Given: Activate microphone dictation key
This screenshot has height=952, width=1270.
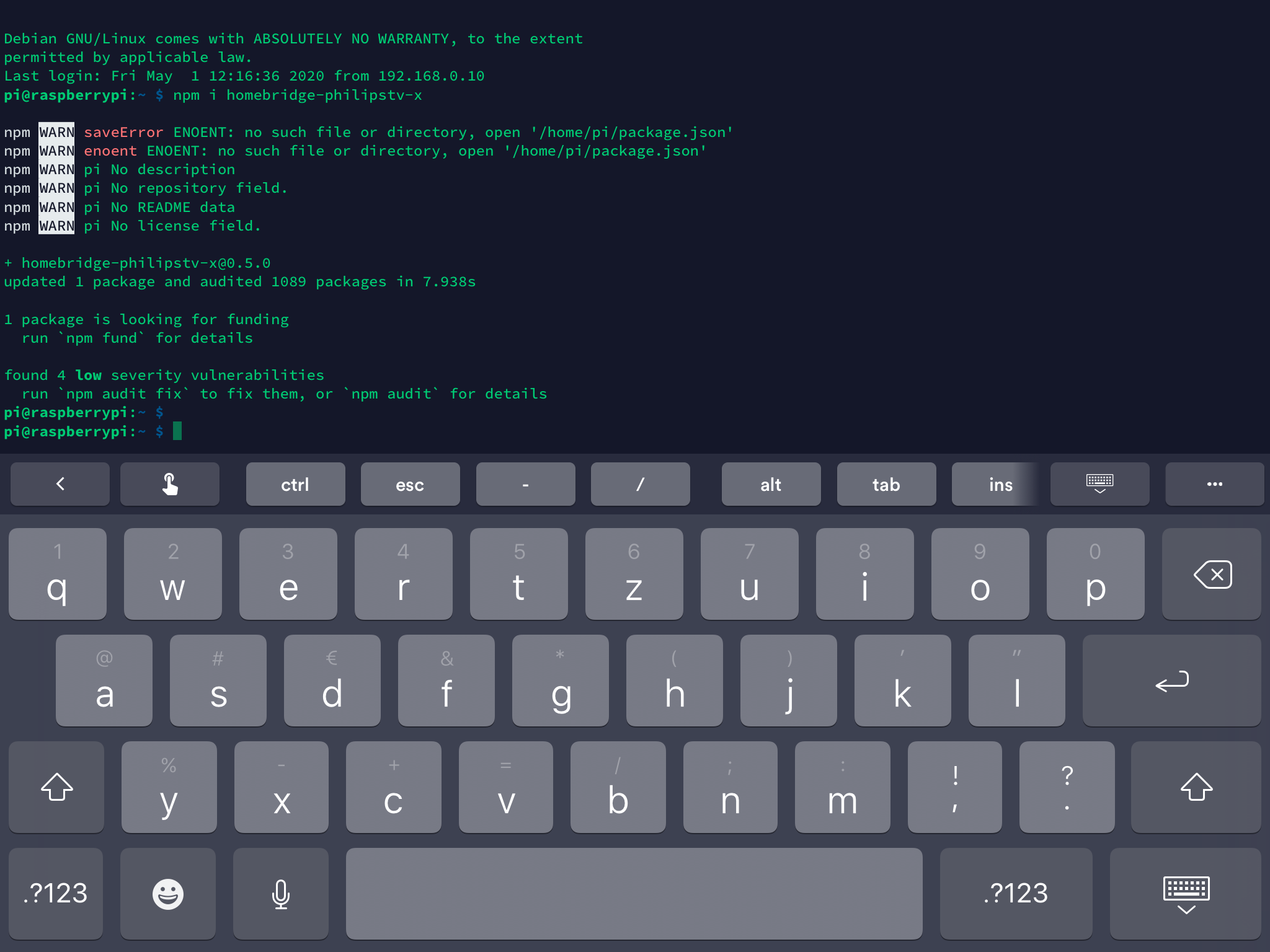Looking at the screenshot, I should click(x=280, y=893).
